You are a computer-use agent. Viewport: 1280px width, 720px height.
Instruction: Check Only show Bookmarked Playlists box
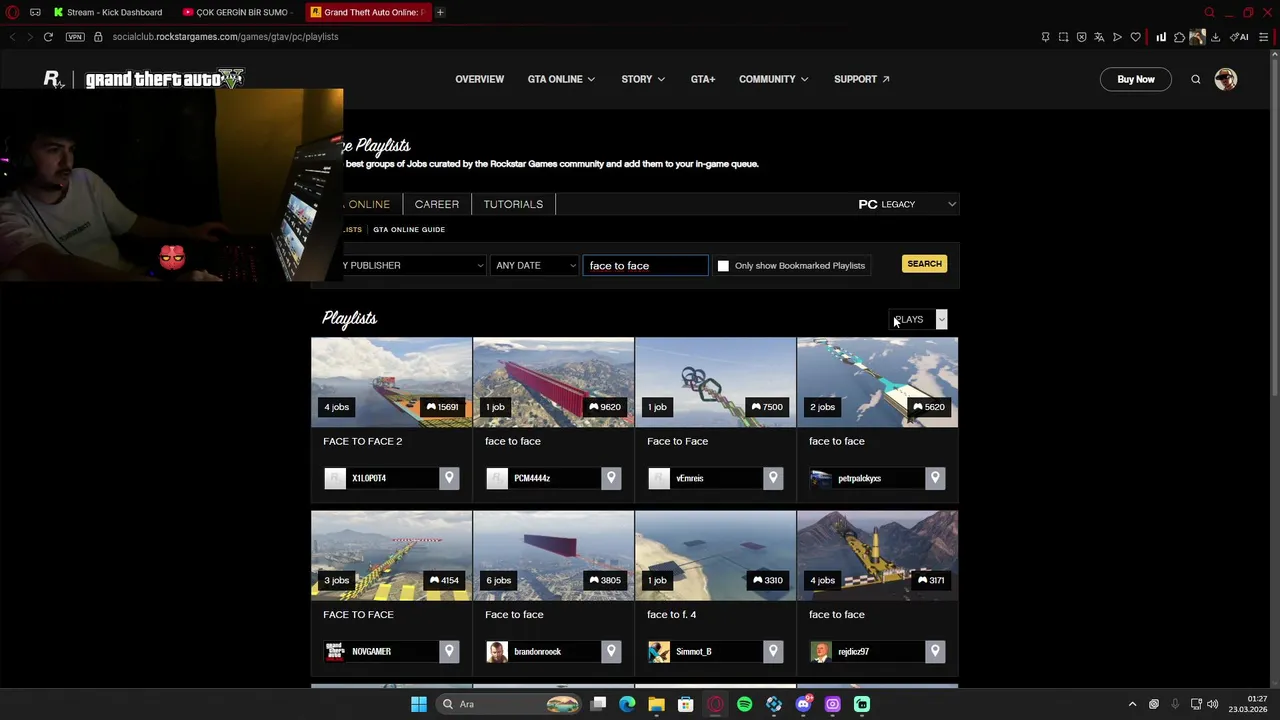tap(723, 265)
